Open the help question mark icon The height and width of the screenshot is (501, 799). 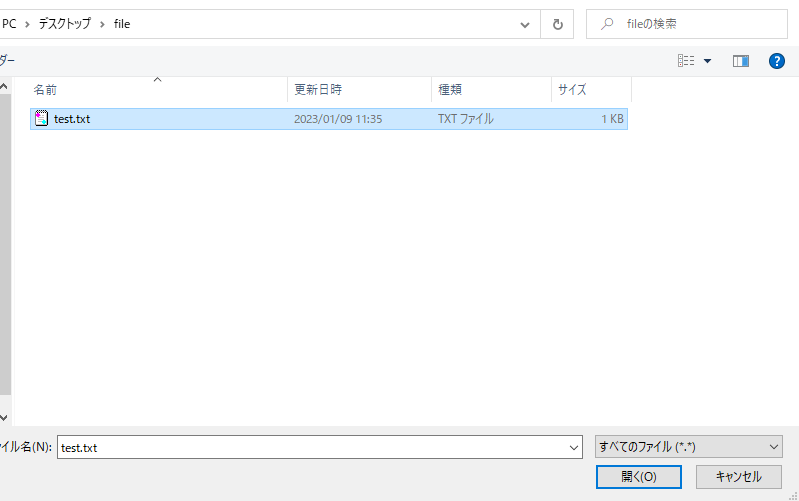click(777, 61)
